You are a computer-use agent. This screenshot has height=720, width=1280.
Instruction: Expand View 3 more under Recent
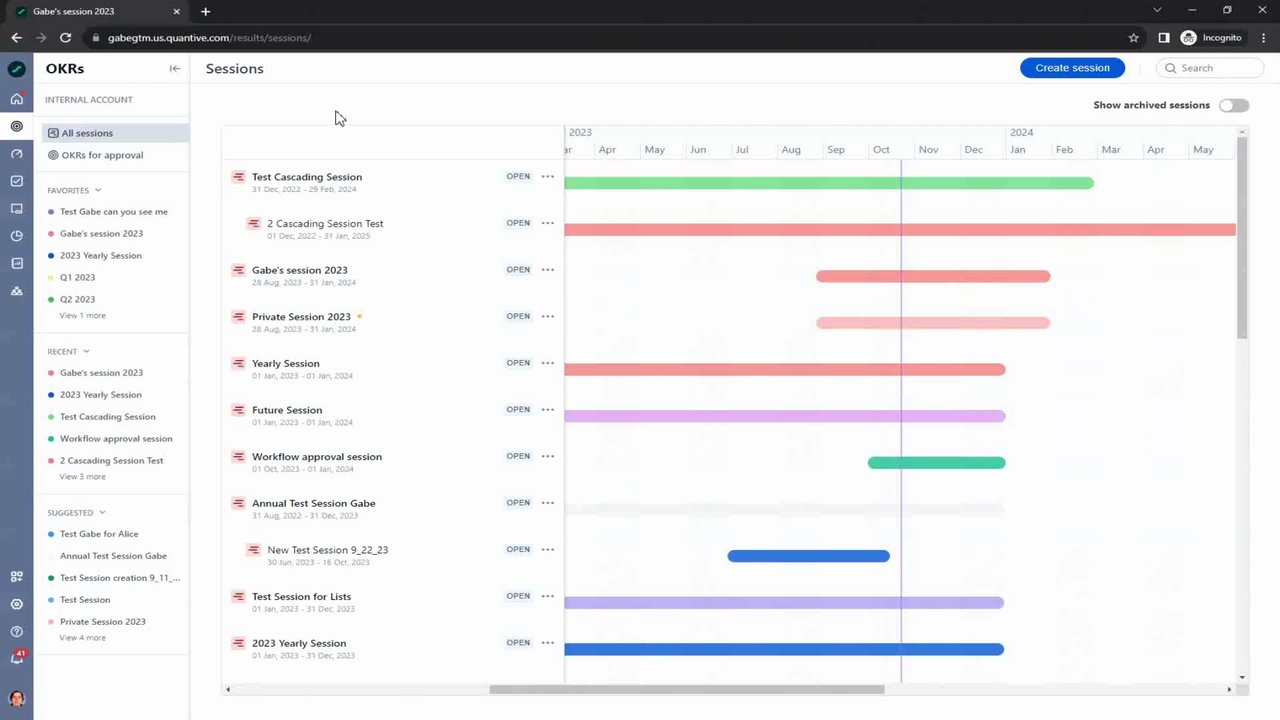(x=82, y=476)
